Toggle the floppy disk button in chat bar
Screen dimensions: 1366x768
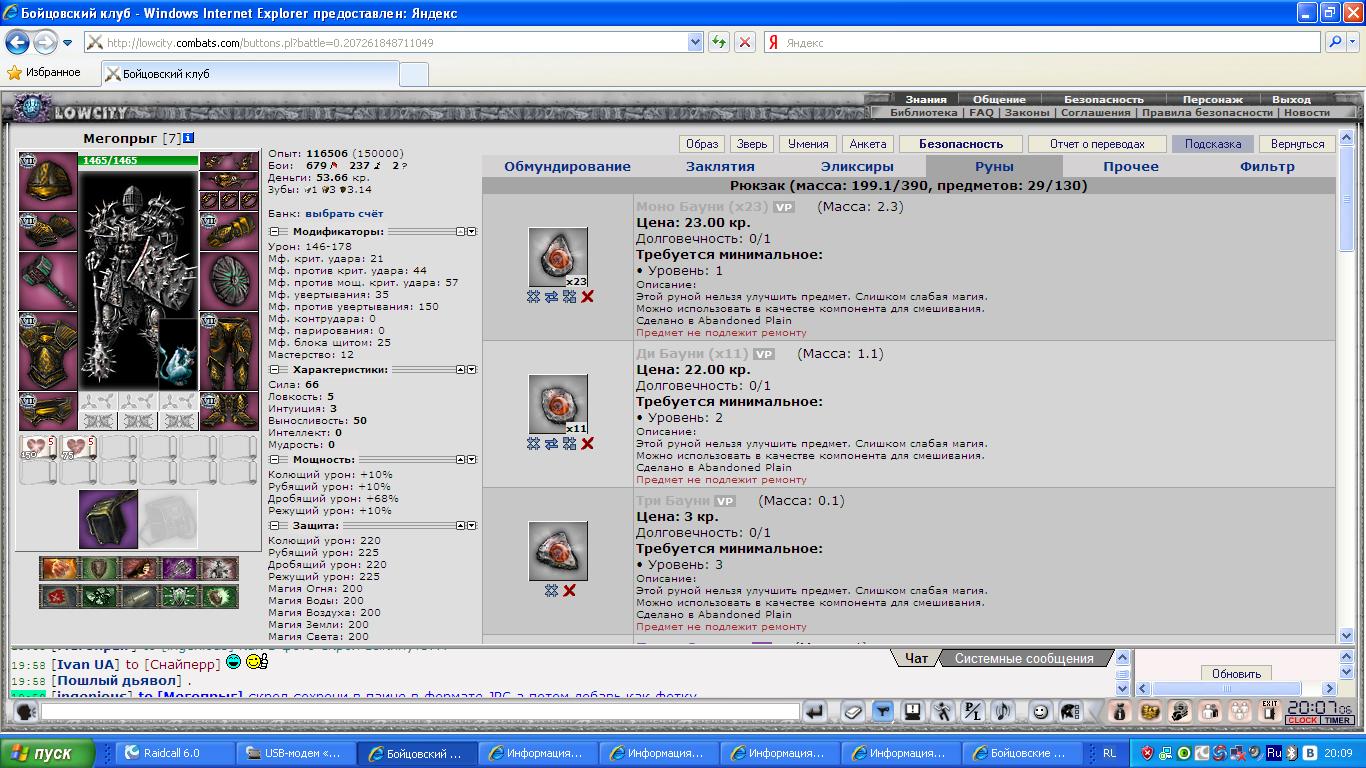(912, 711)
